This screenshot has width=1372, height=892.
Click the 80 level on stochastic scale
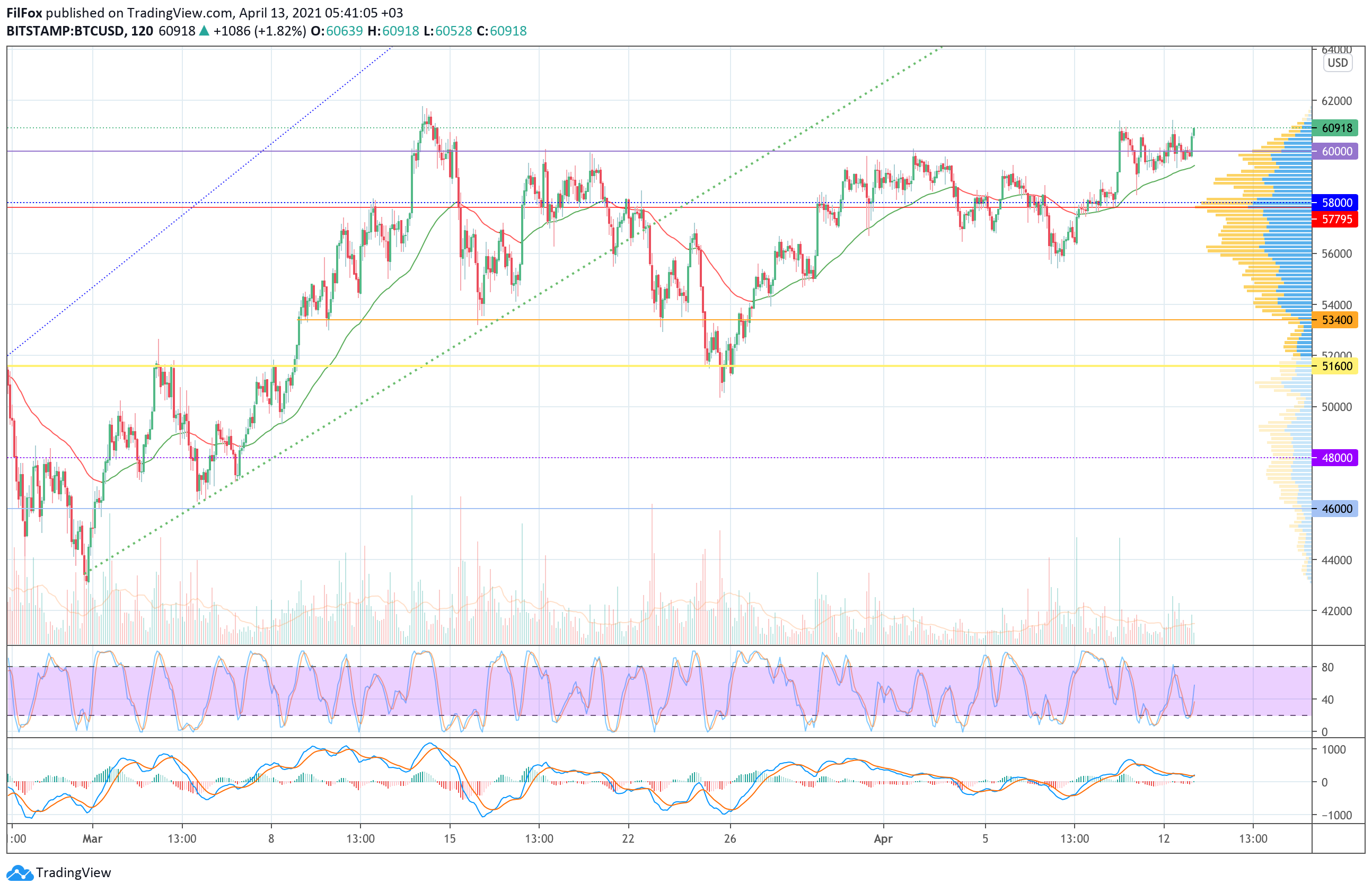[x=1327, y=667]
